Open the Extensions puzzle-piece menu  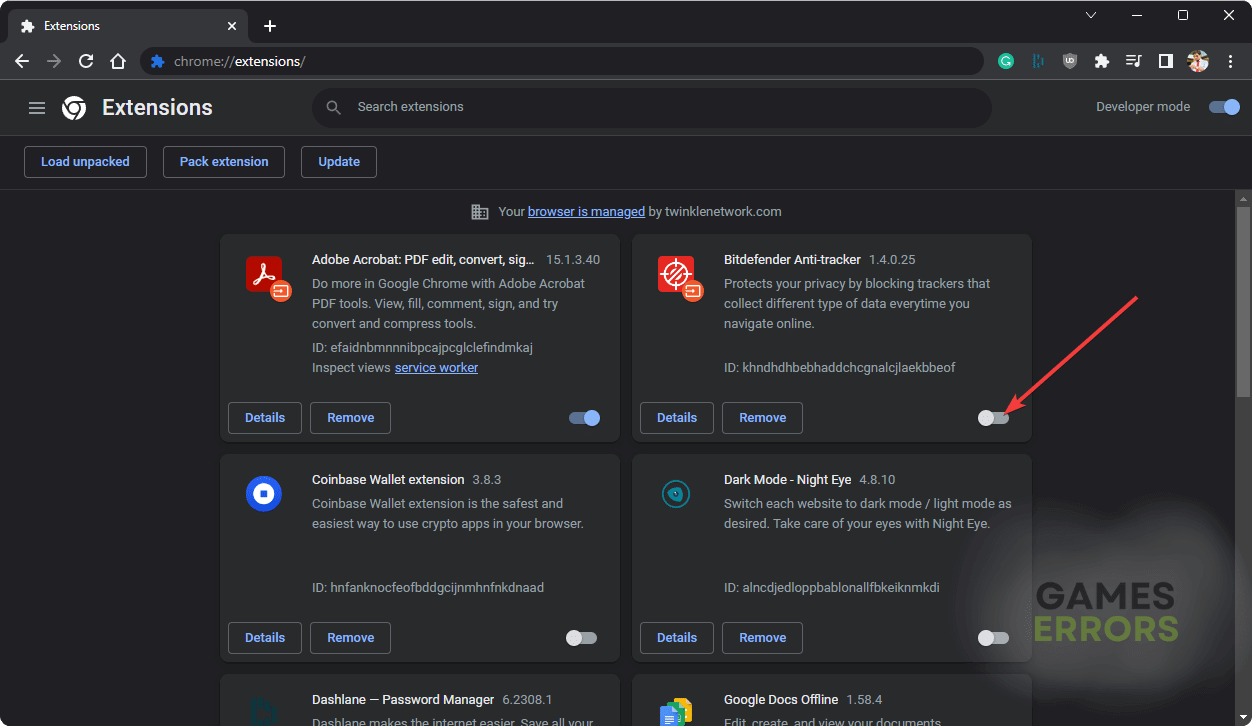[x=1102, y=61]
